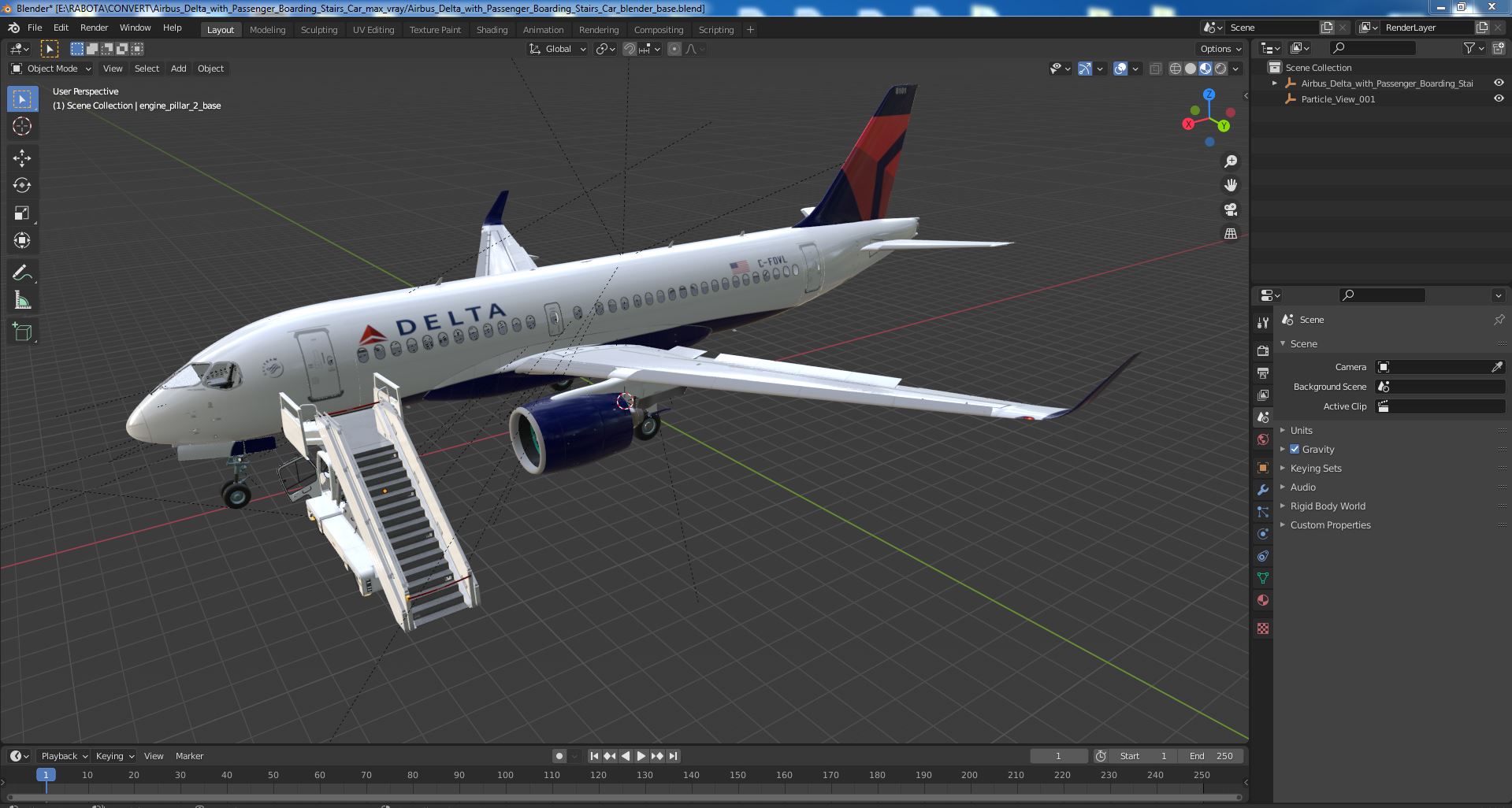Open the Output properties tab
This screenshot has width=1512, height=808.
click(x=1263, y=372)
